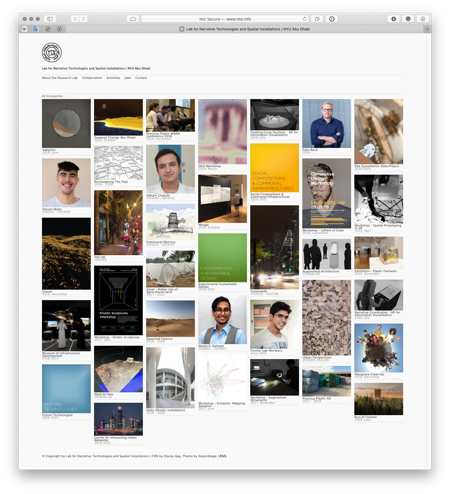Add a new tab with plus button
The width and height of the screenshot is (450, 494).
click(427, 29)
